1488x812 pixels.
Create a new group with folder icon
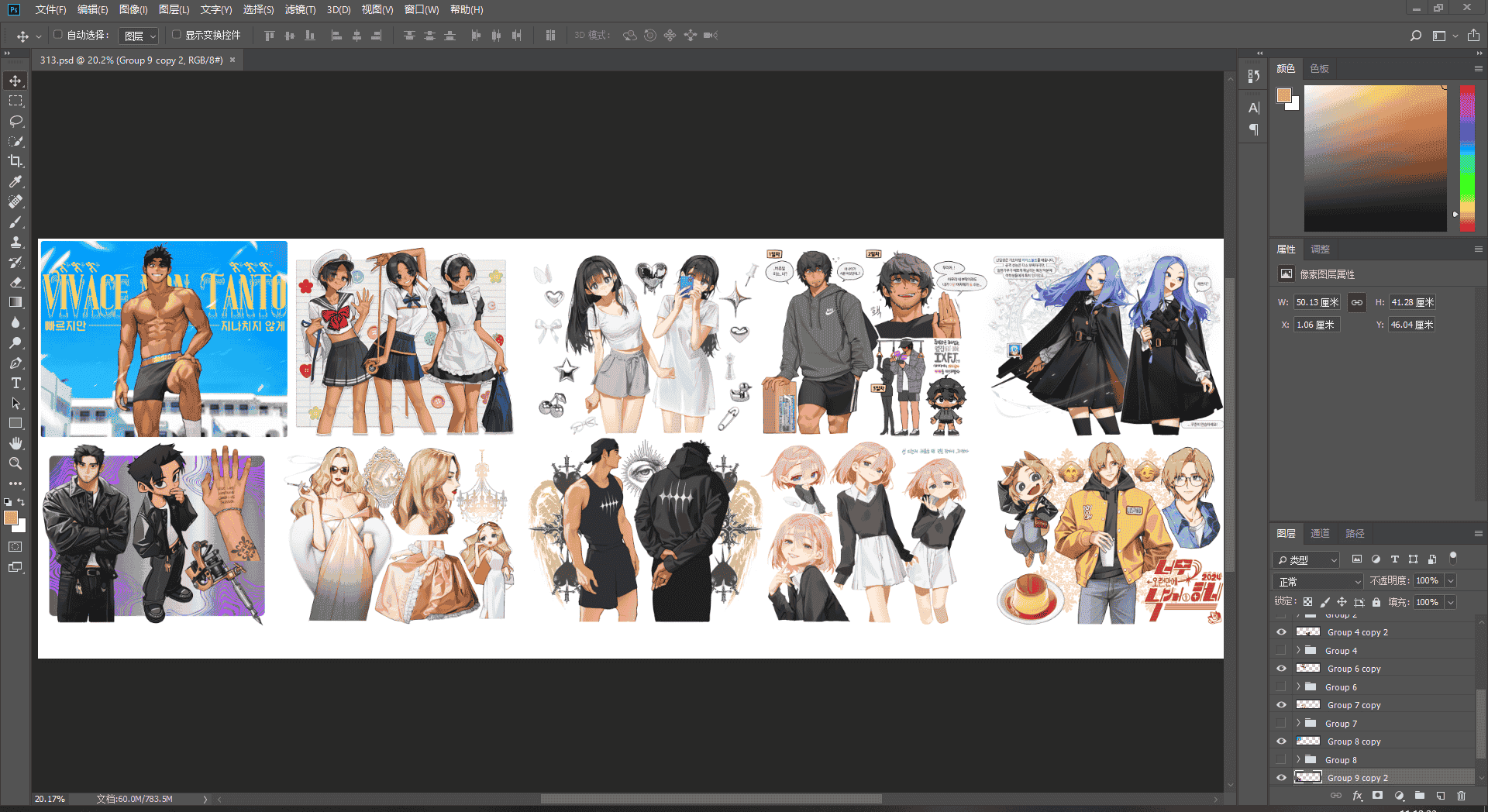tap(1419, 796)
